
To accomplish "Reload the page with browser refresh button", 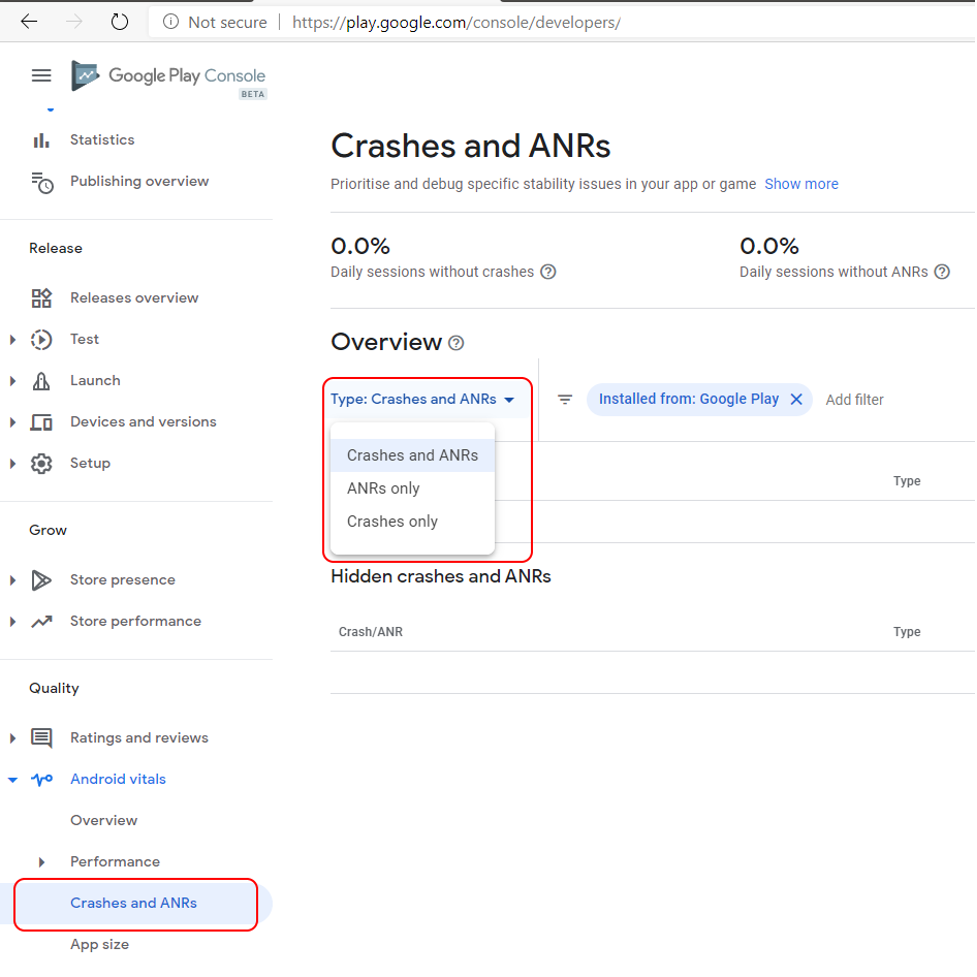I will click(x=119, y=22).
